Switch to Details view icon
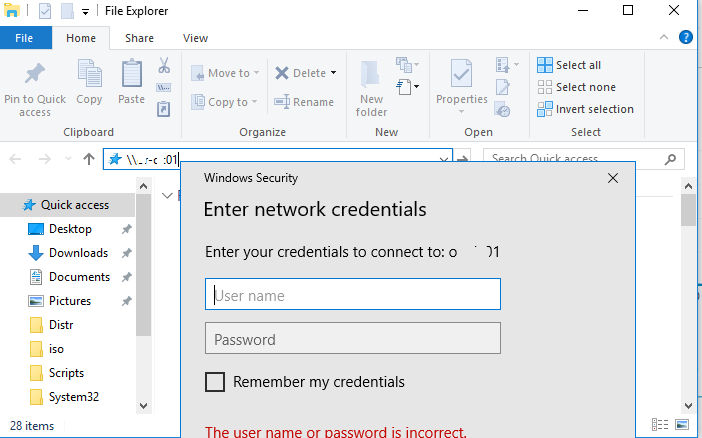This screenshot has width=702, height=438. pos(660,424)
